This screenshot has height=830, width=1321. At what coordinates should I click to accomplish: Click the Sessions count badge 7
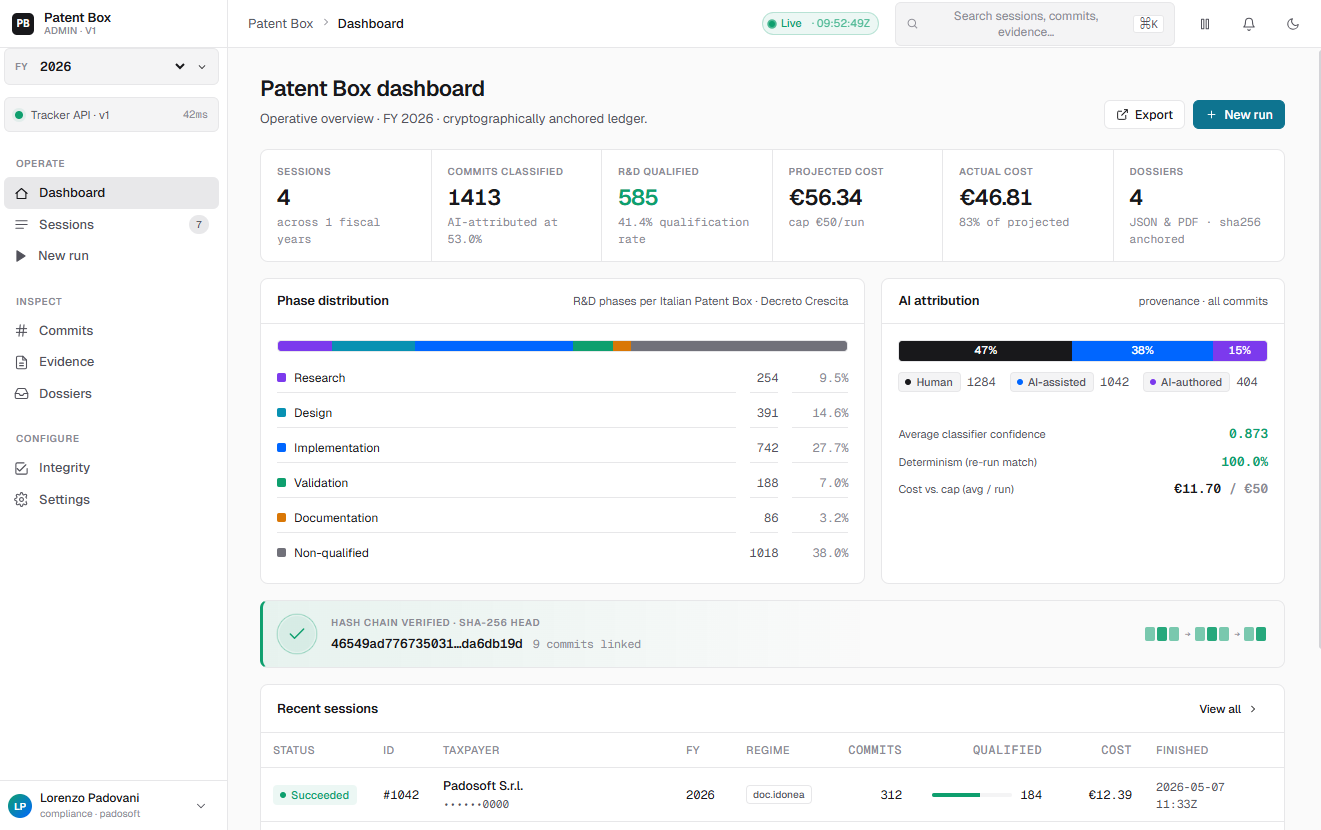tap(199, 225)
